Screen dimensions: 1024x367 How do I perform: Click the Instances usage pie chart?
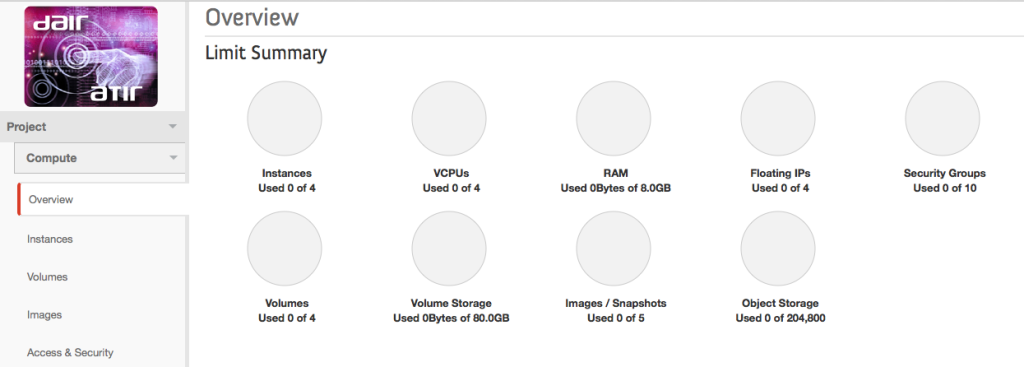tap(284, 118)
